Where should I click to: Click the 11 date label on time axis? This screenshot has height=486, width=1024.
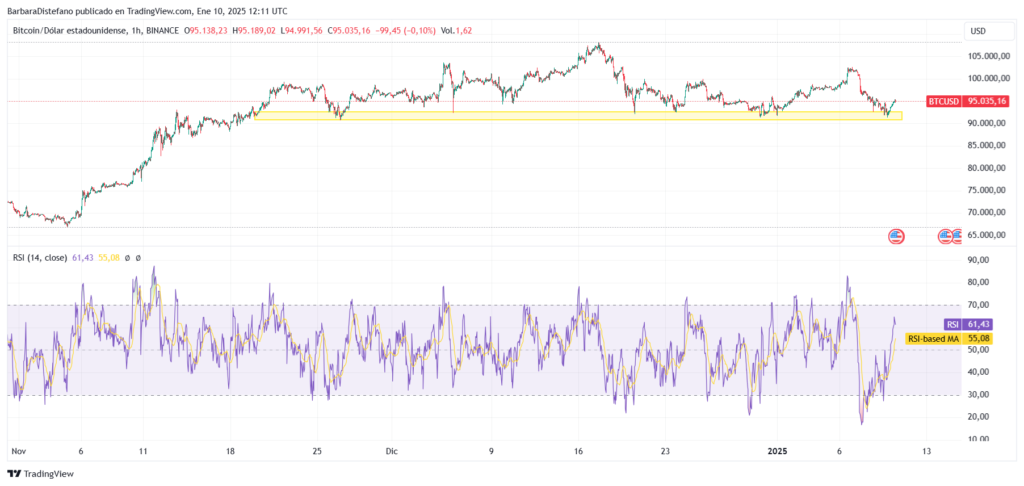(142, 451)
